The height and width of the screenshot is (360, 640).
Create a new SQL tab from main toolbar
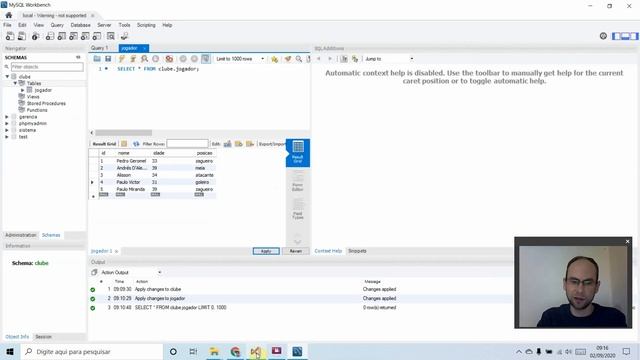click(x=10, y=36)
